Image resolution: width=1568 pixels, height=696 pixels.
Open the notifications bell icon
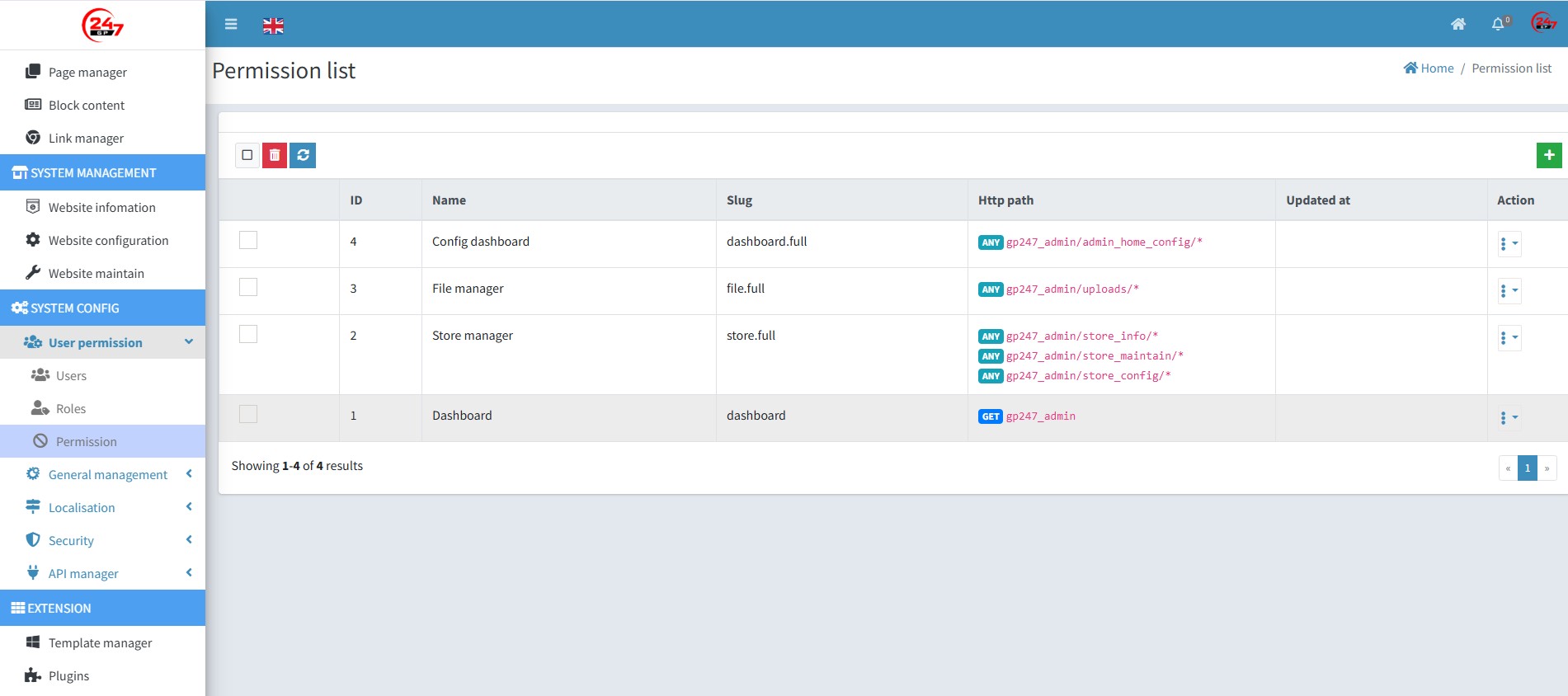[x=1500, y=24]
